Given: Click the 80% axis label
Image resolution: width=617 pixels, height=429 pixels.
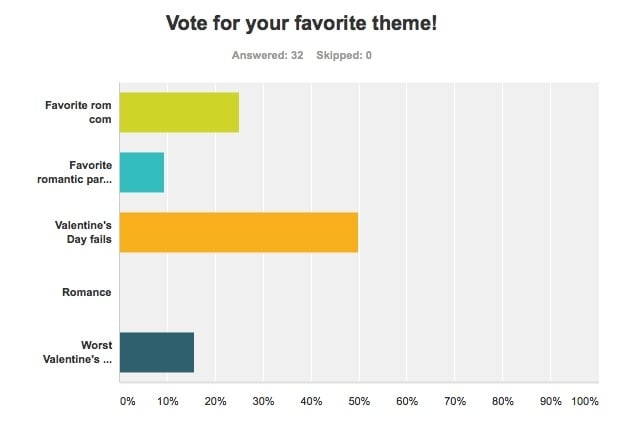Looking at the screenshot, I should click(x=503, y=401).
